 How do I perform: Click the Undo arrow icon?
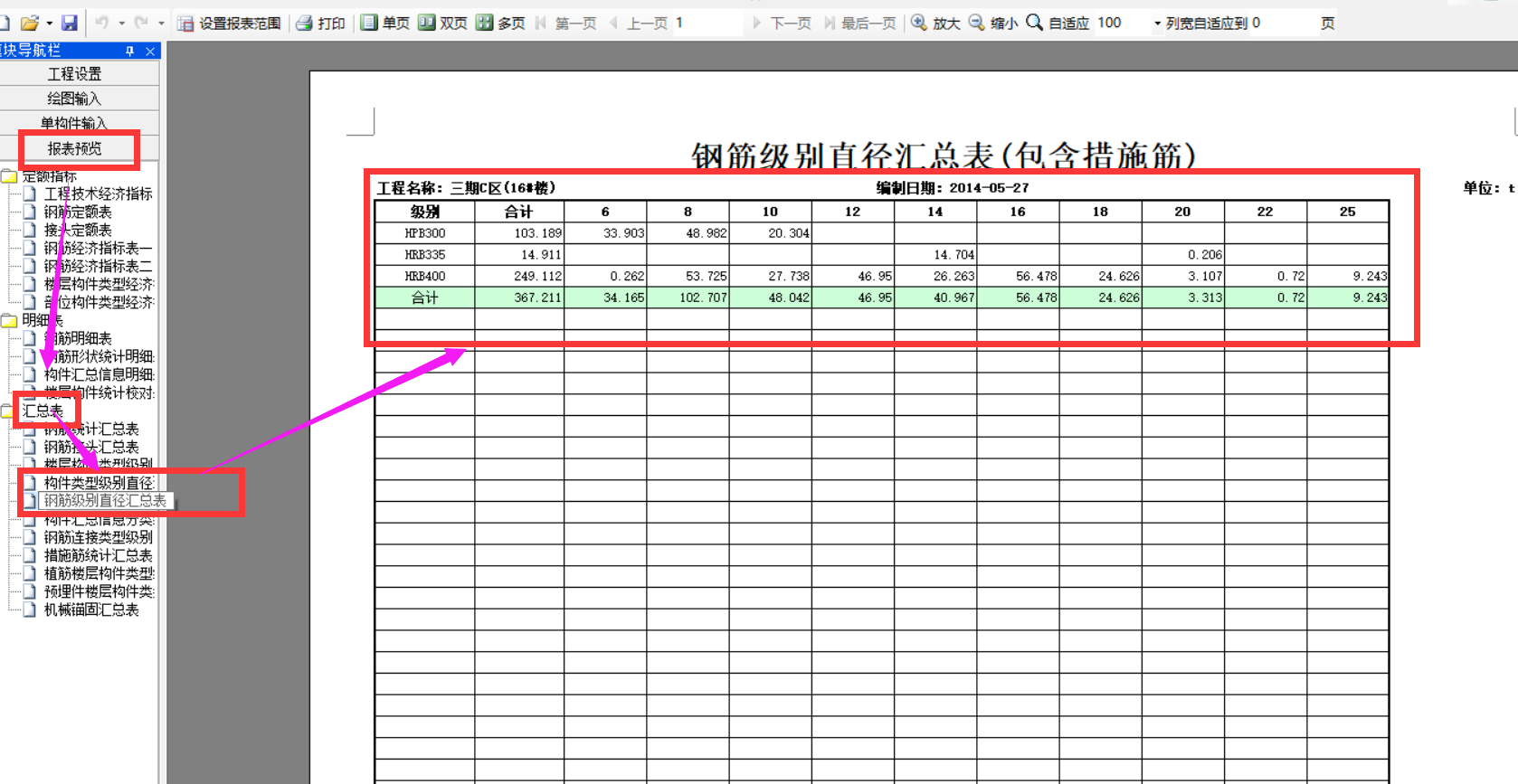(102, 23)
